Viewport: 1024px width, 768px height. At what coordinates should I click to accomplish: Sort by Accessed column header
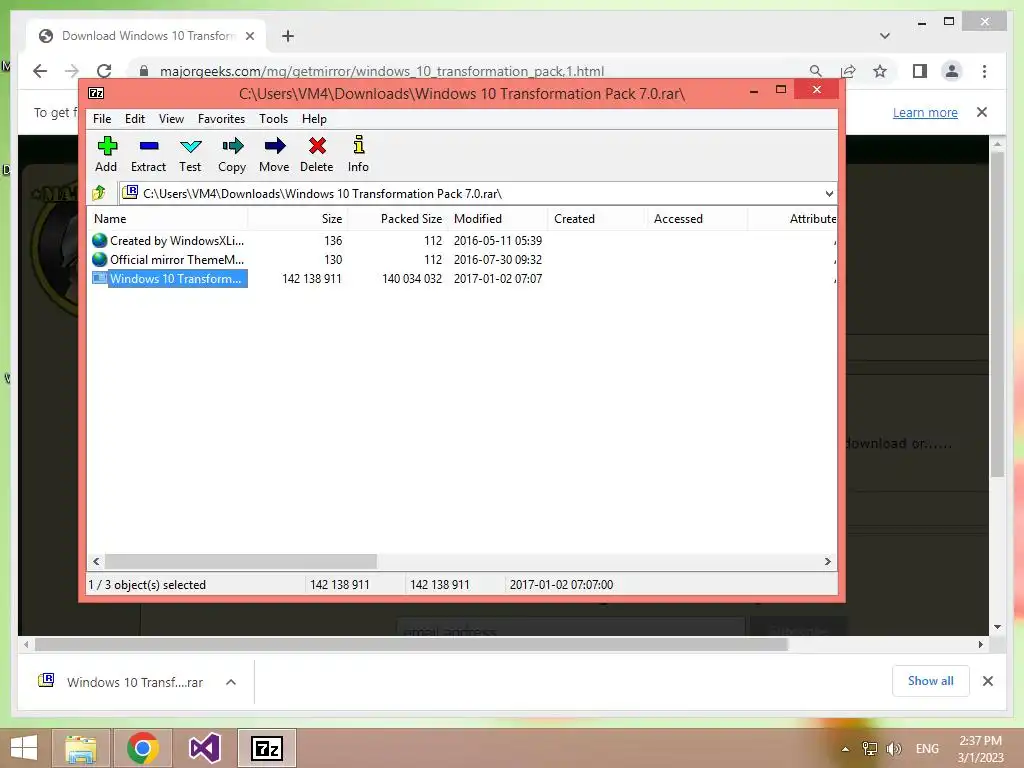pyautogui.click(x=697, y=219)
